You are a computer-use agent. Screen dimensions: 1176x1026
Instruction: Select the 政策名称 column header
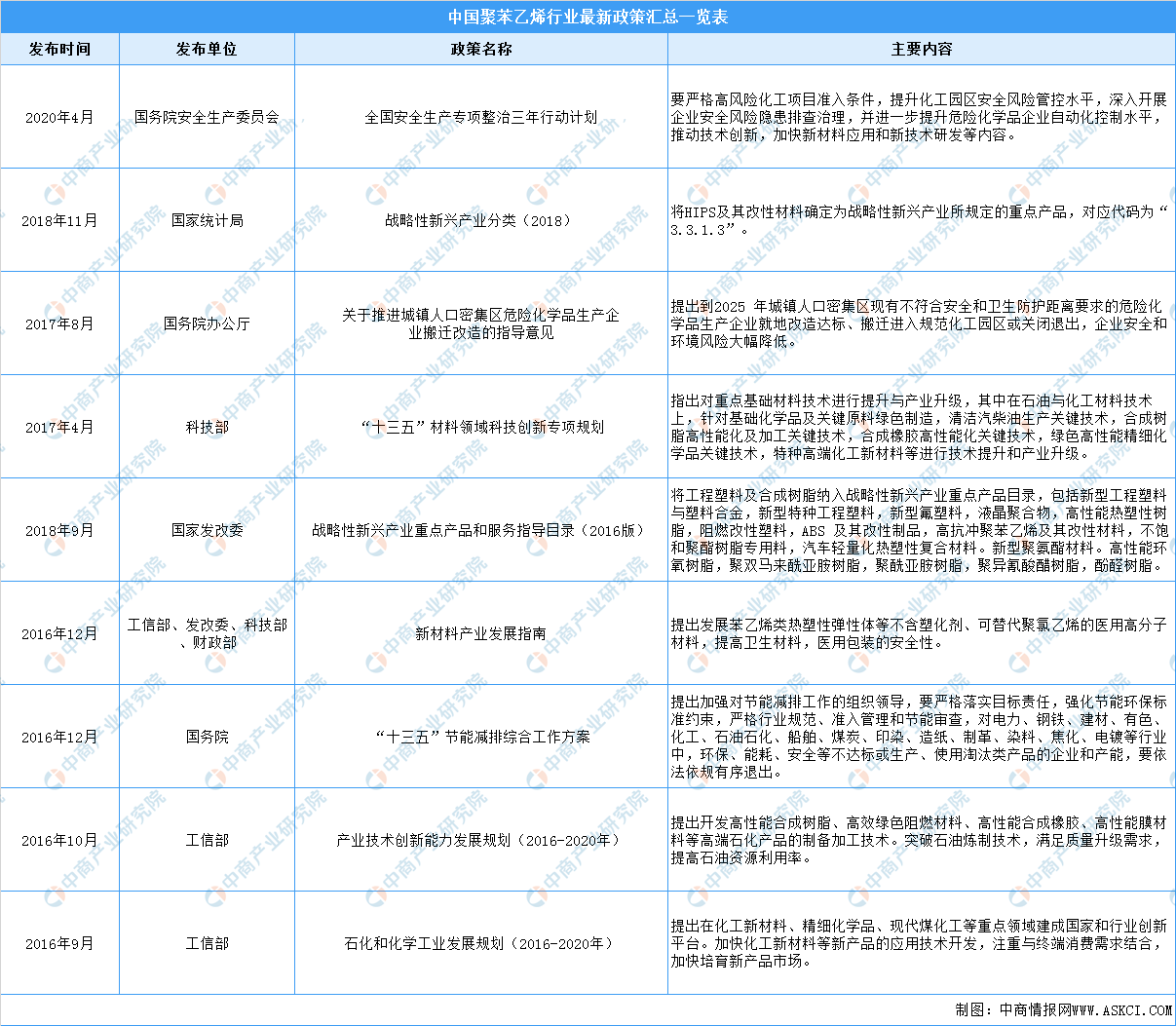(x=481, y=49)
